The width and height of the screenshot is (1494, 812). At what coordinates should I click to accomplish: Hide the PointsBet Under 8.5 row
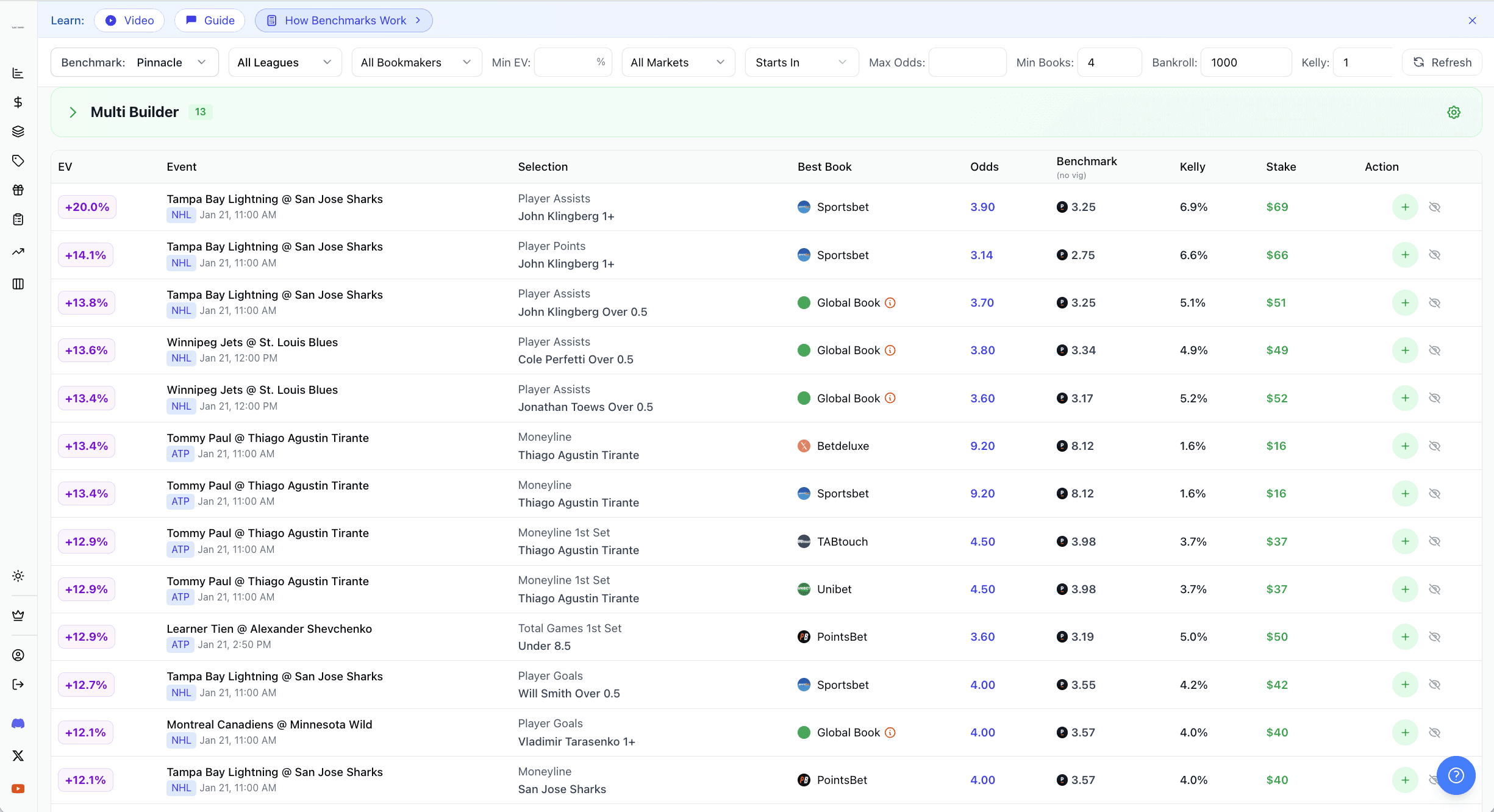(x=1434, y=637)
